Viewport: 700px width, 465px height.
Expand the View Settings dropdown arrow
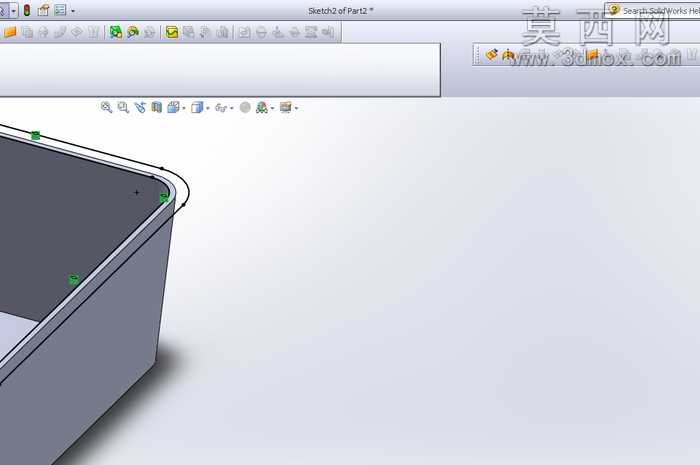[296, 108]
